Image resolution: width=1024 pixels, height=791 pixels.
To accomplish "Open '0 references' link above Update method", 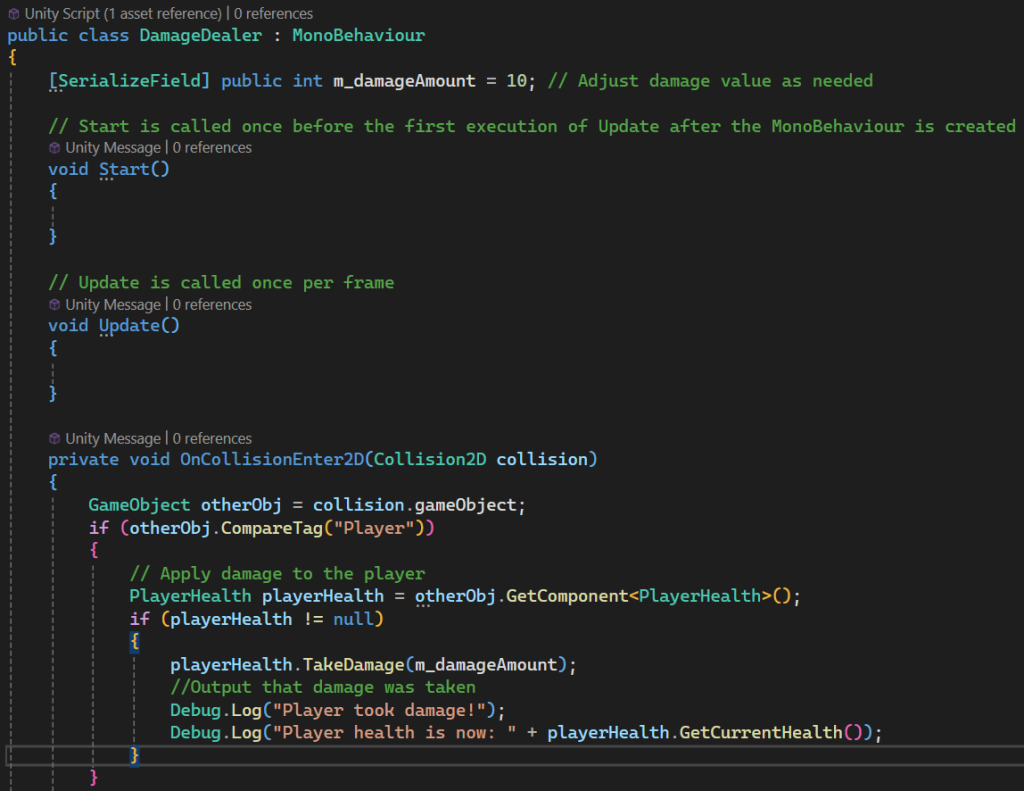I will pos(212,304).
